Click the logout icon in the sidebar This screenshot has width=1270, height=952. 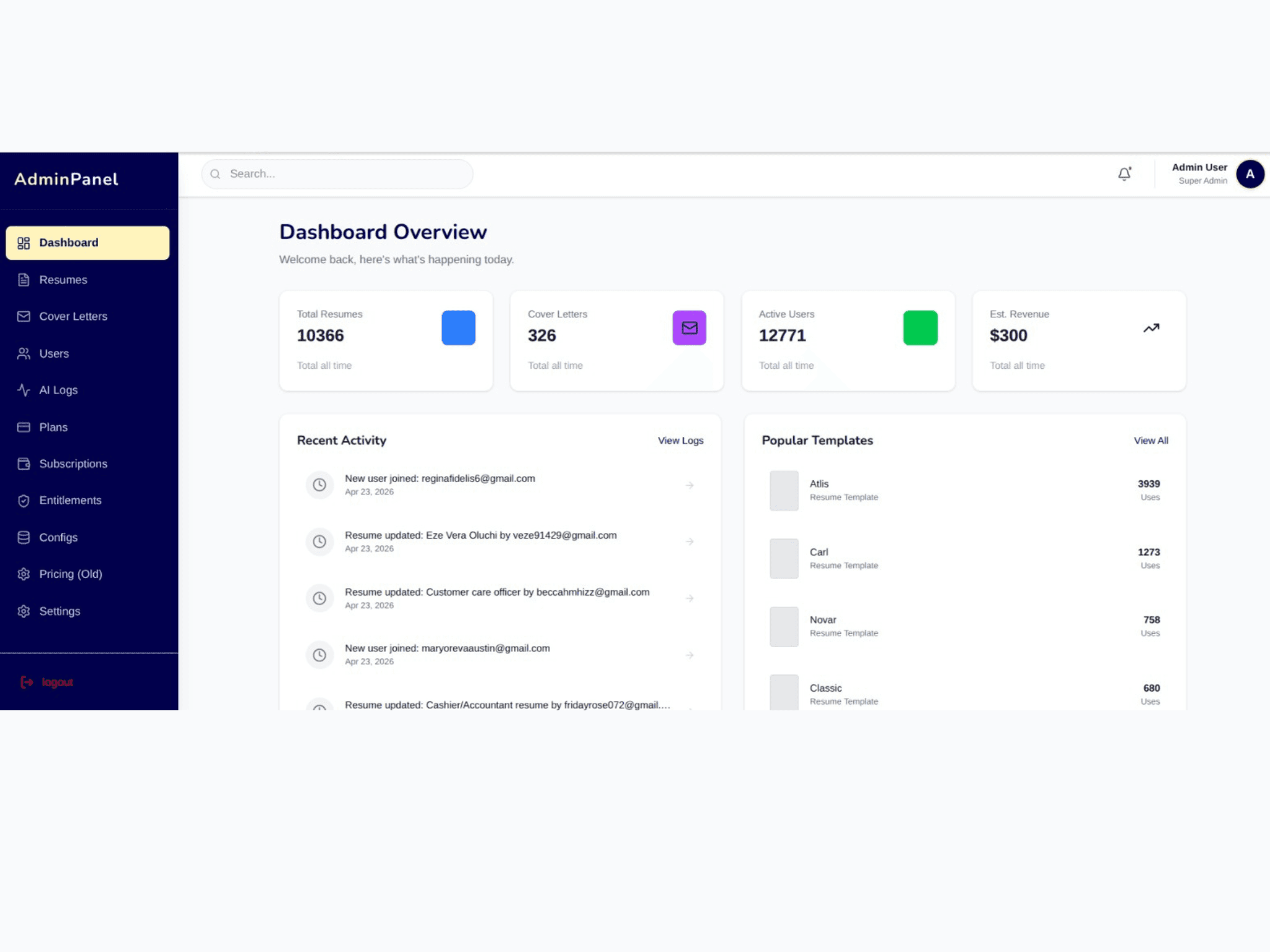[25, 682]
